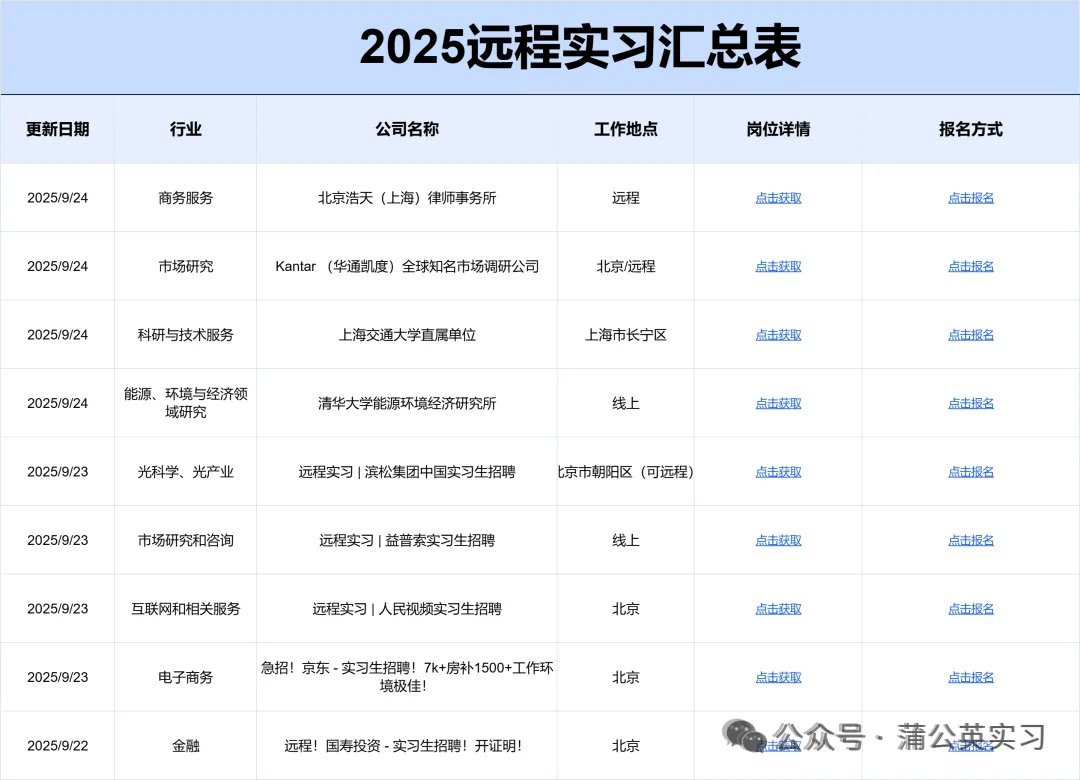Select 人民视频实习生招聘 cell
The height and width of the screenshot is (780, 1080).
[407, 609]
